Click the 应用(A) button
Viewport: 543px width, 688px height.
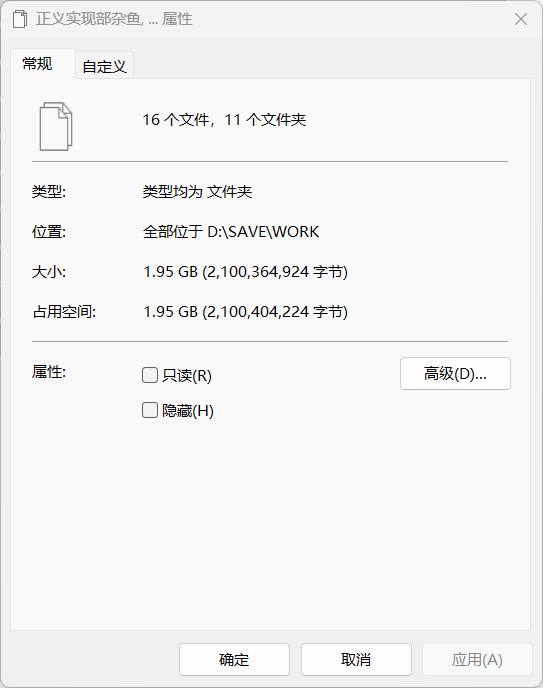[477, 659]
